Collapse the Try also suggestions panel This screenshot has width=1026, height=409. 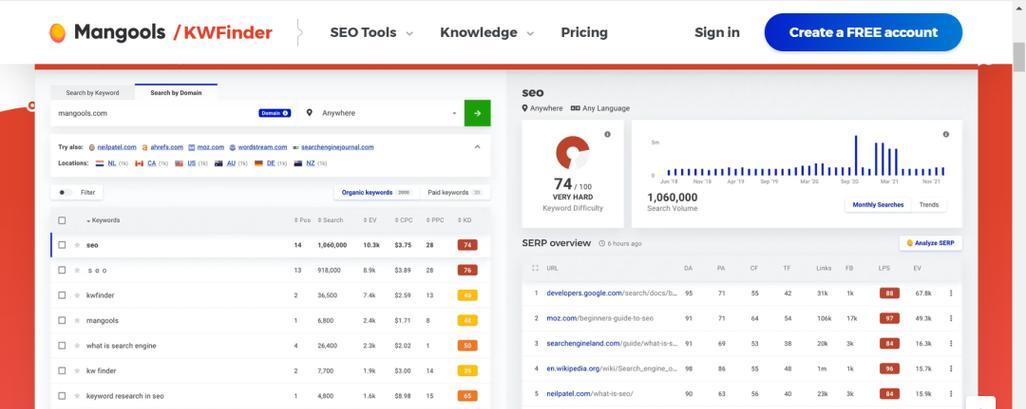[477, 147]
